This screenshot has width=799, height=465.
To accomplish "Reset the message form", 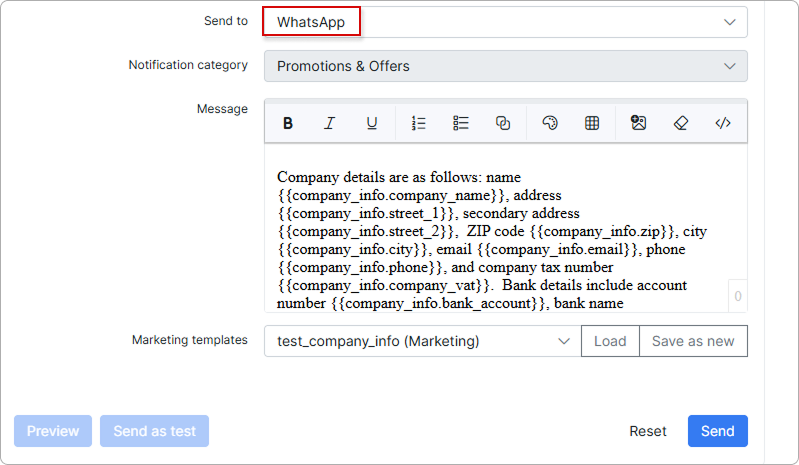I will (648, 431).
